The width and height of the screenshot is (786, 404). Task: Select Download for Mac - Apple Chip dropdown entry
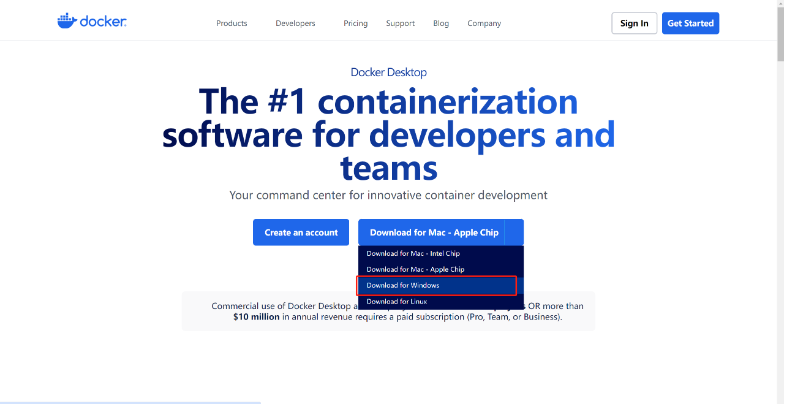coord(441,269)
